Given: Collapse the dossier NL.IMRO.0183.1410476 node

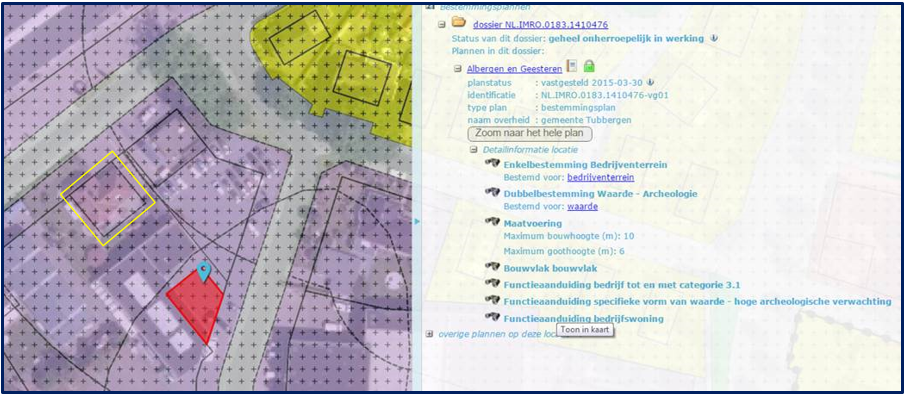Looking at the screenshot, I should (441, 25).
